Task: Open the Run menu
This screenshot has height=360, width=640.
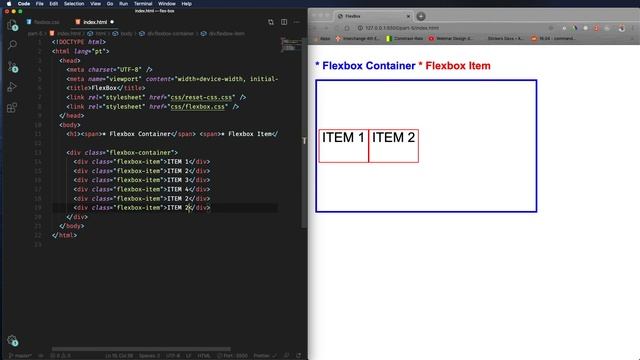Action: (x=123, y=4)
